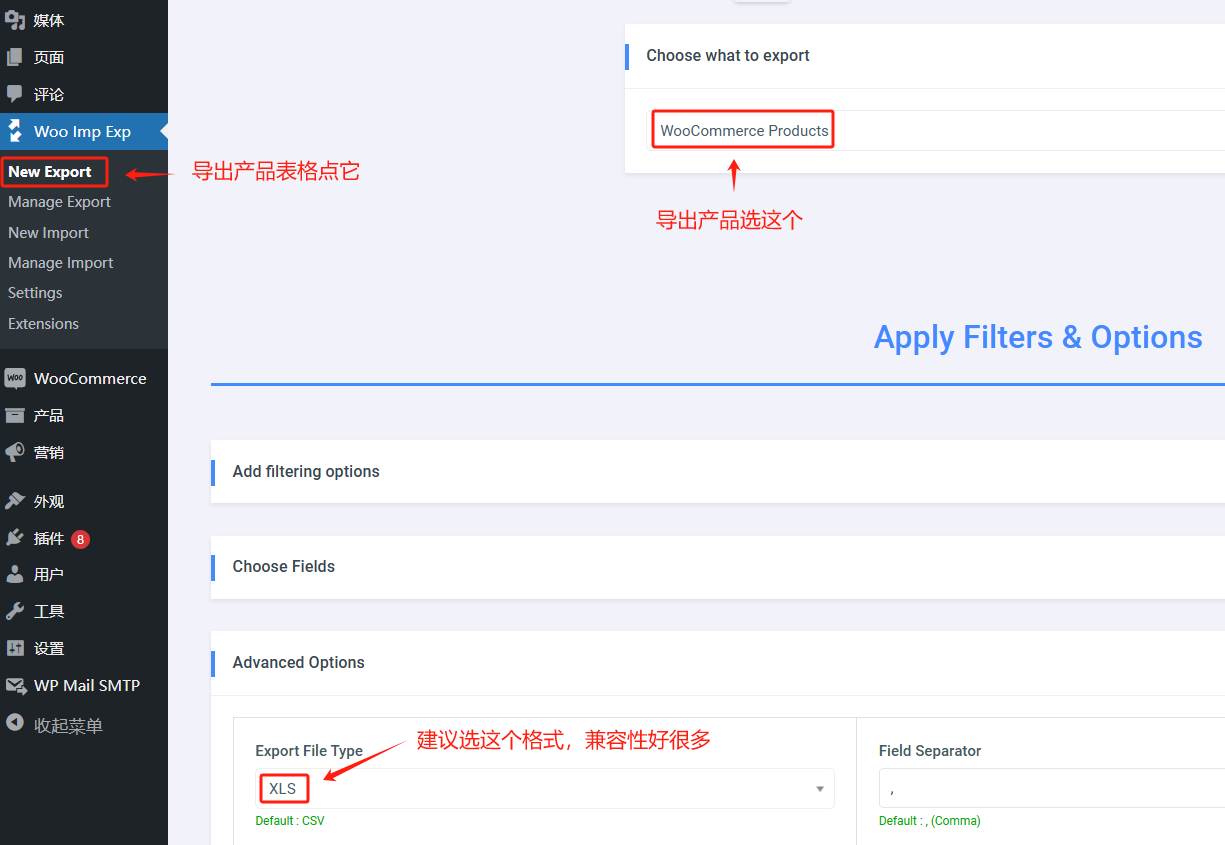Image resolution: width=1225 pixels, height=845 pixels.
Task: Open the 媒体 menu item
Action: 49,20
